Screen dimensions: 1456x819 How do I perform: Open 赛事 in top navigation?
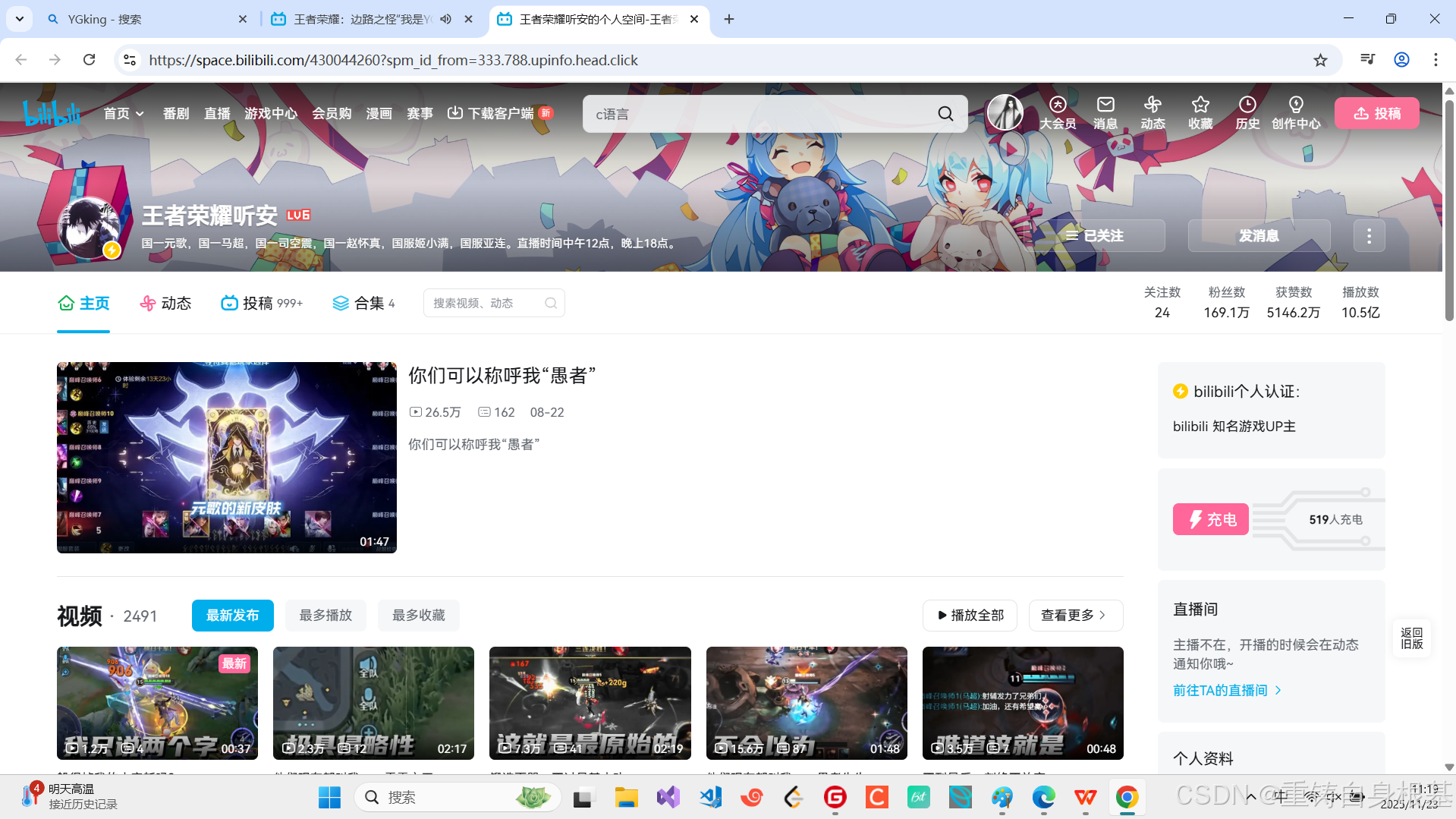pos(420,113)
